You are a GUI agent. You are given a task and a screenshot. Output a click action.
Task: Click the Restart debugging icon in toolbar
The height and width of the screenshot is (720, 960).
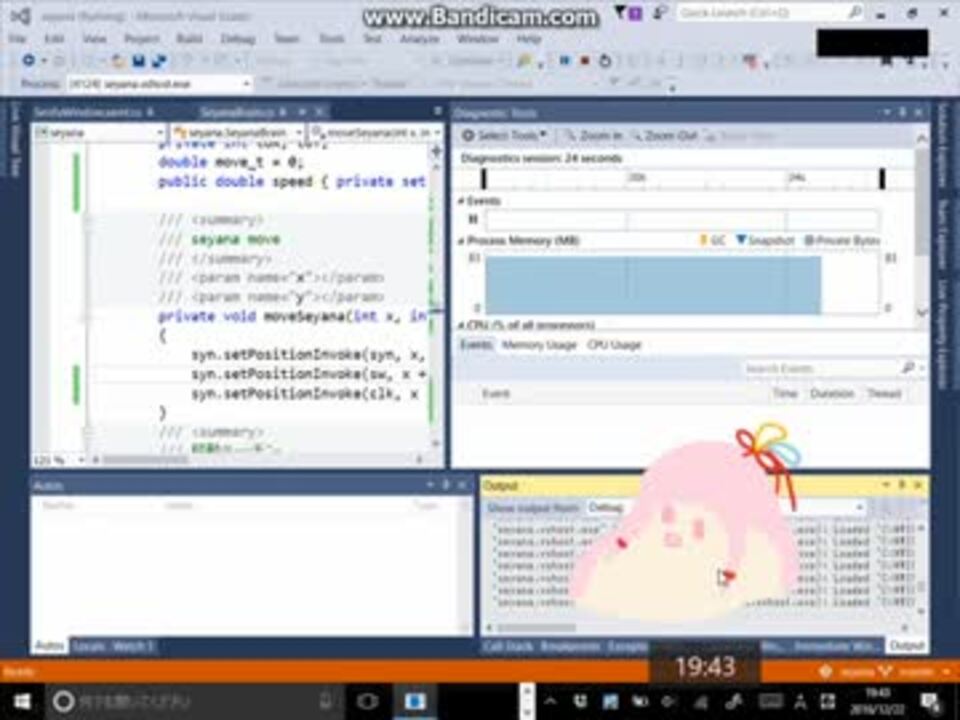click(605, 61)
